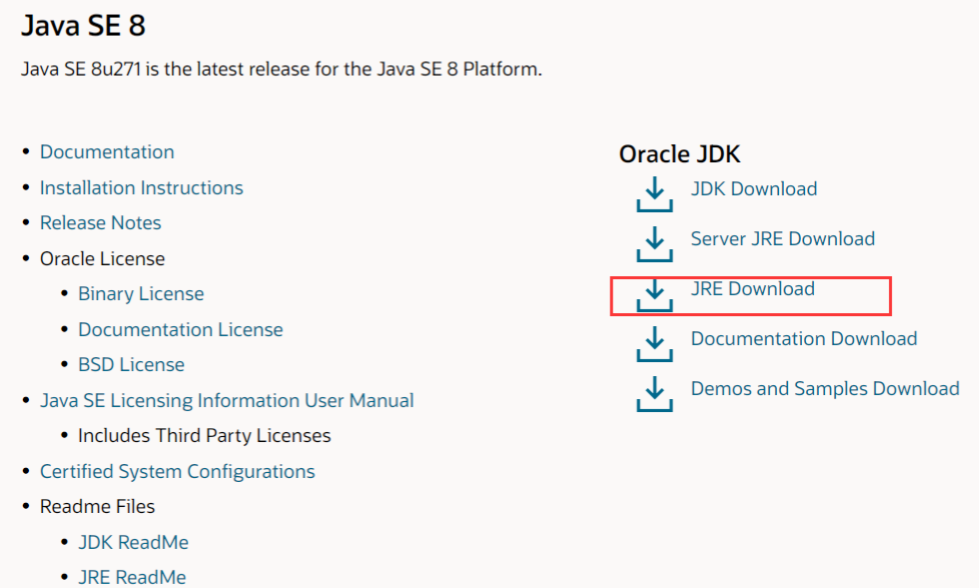Click the Readme Files list item text
The height and width of the screenshot is (588, 979).
[97, 506]
